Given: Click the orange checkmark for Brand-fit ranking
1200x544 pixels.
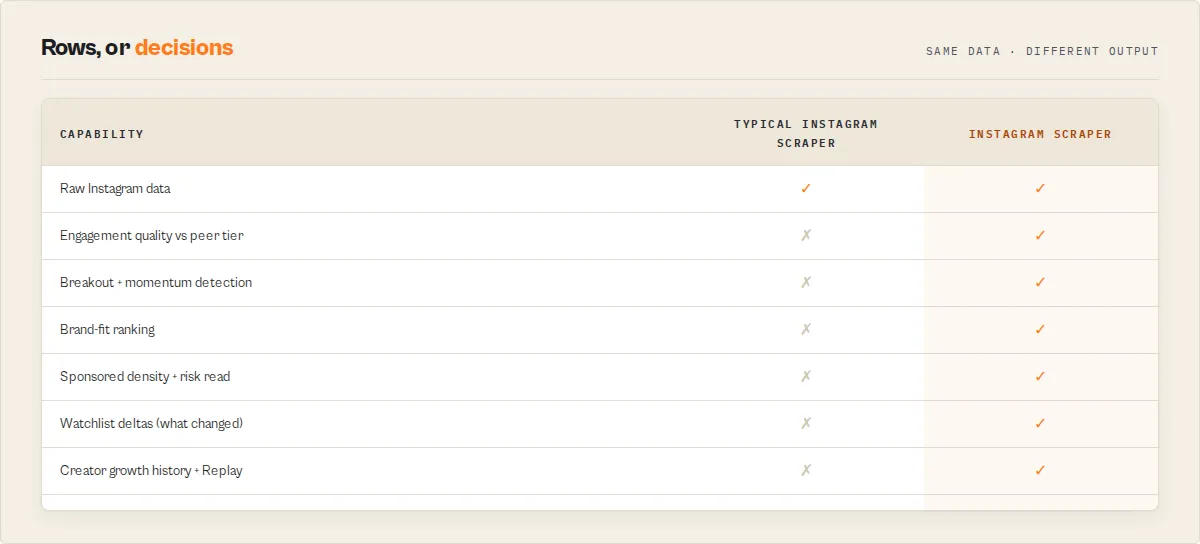Looking at the screenshot, I should [x=1040, y=329].
